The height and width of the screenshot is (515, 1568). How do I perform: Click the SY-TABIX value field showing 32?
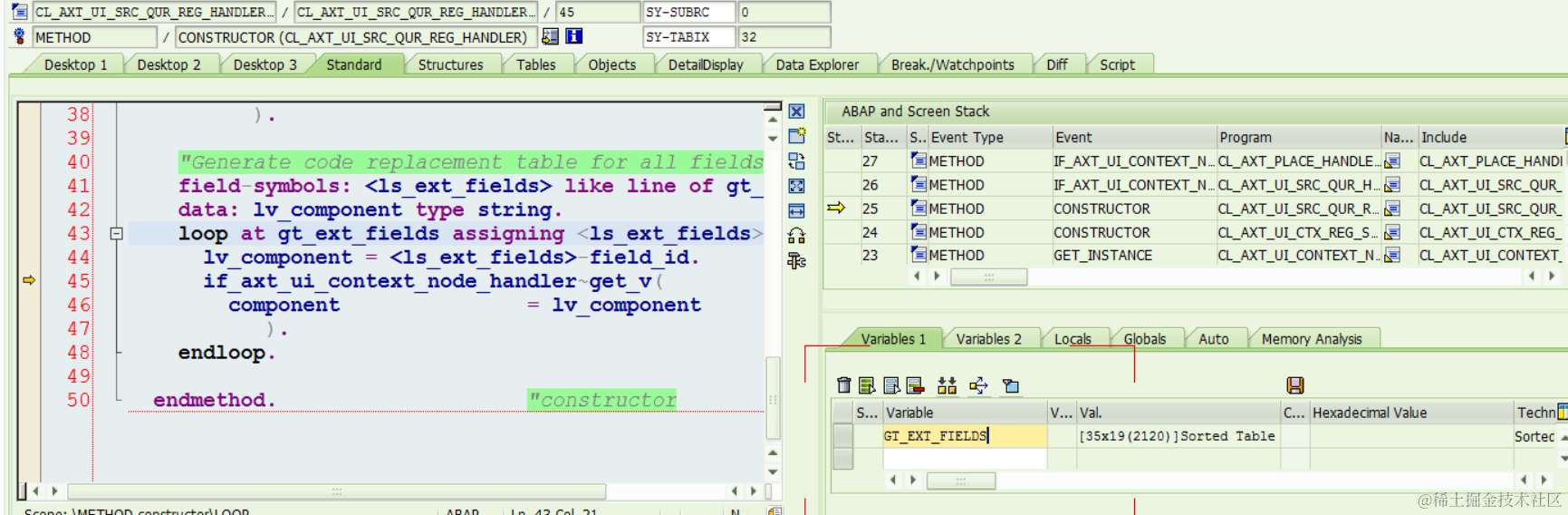(x=784, y=36)
